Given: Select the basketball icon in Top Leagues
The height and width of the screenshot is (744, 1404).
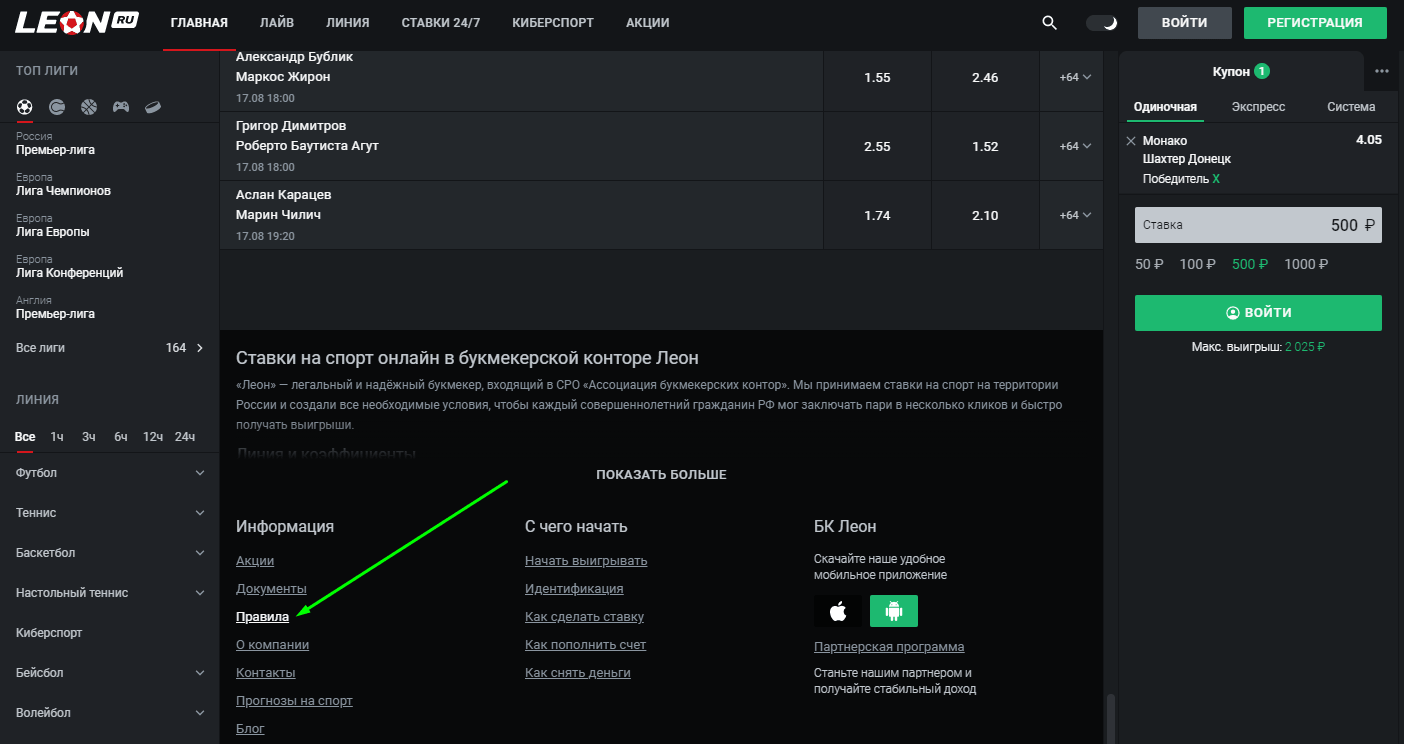Looking at the screenshot, I should coord(89,106).
